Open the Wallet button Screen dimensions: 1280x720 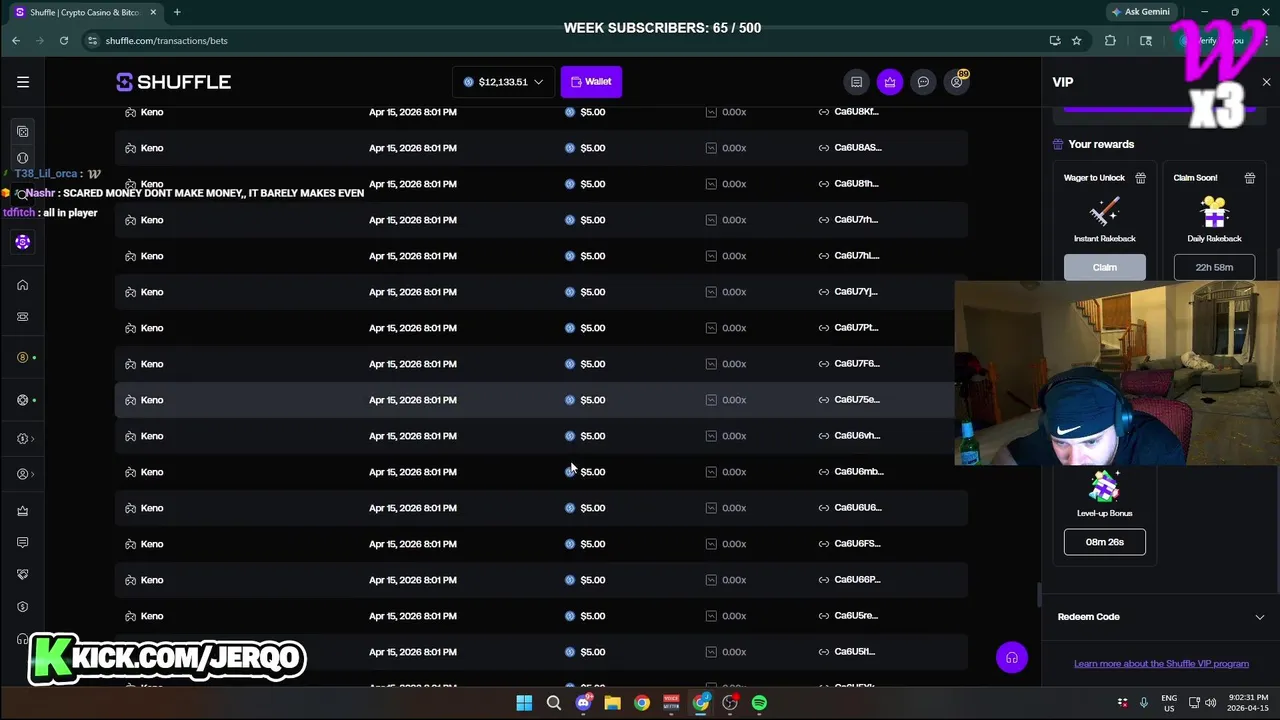pos(591,82)
